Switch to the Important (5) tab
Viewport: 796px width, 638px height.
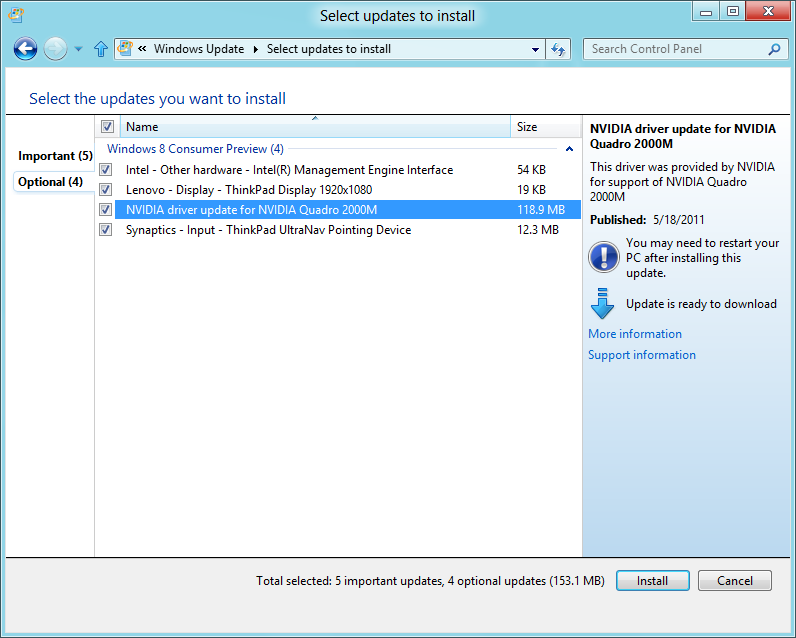55,155
